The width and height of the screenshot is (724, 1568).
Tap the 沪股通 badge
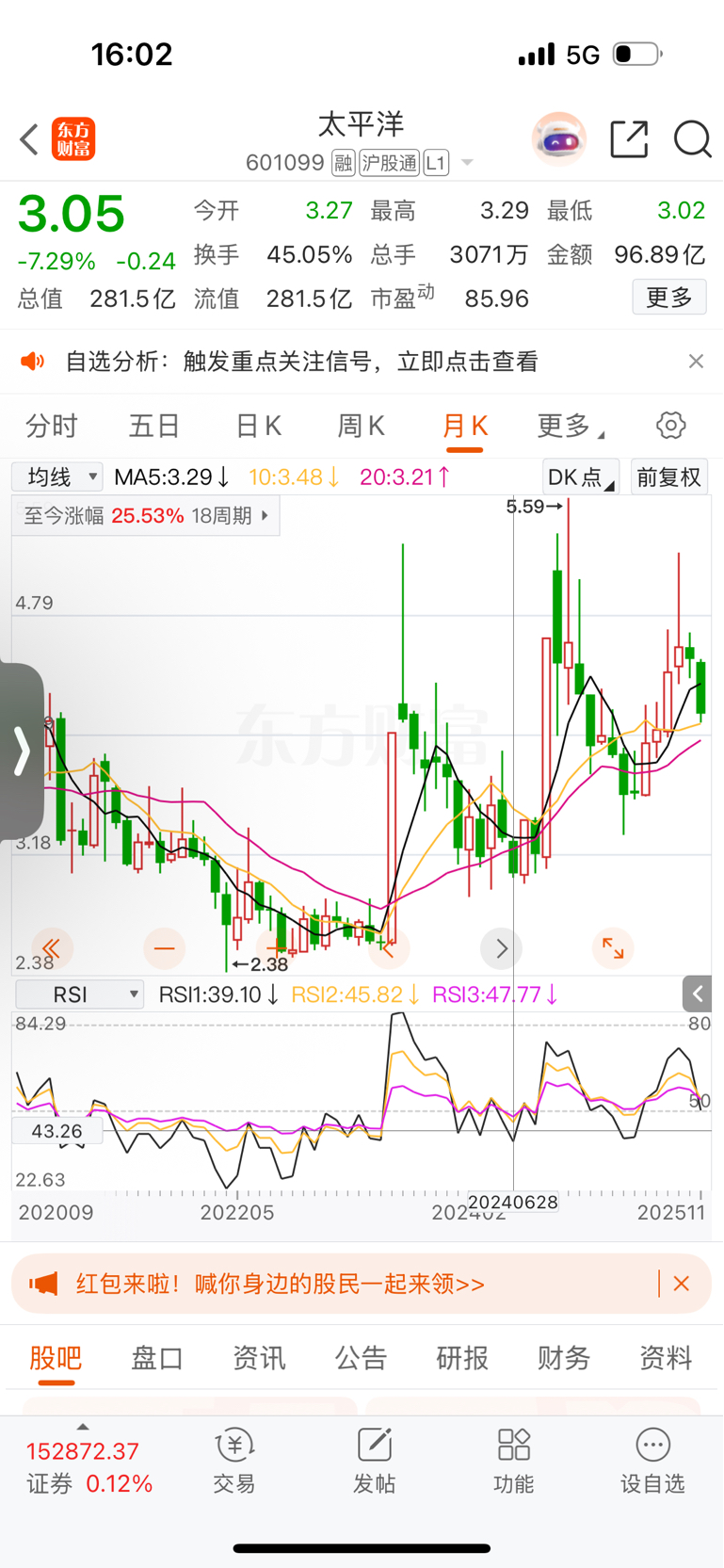[389, 163]
